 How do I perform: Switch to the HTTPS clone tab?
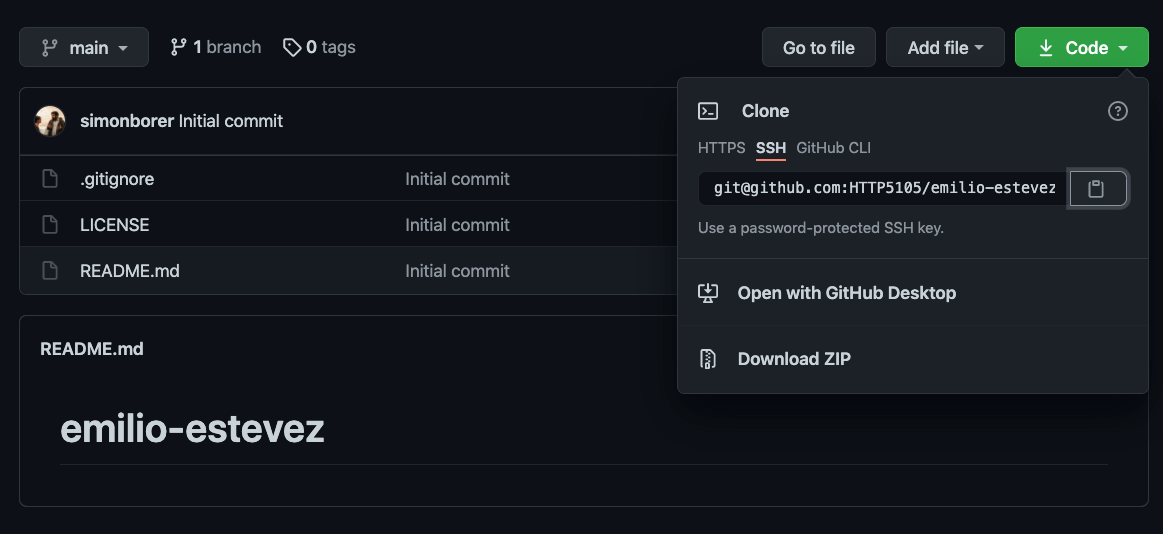(x=721, y=148)
